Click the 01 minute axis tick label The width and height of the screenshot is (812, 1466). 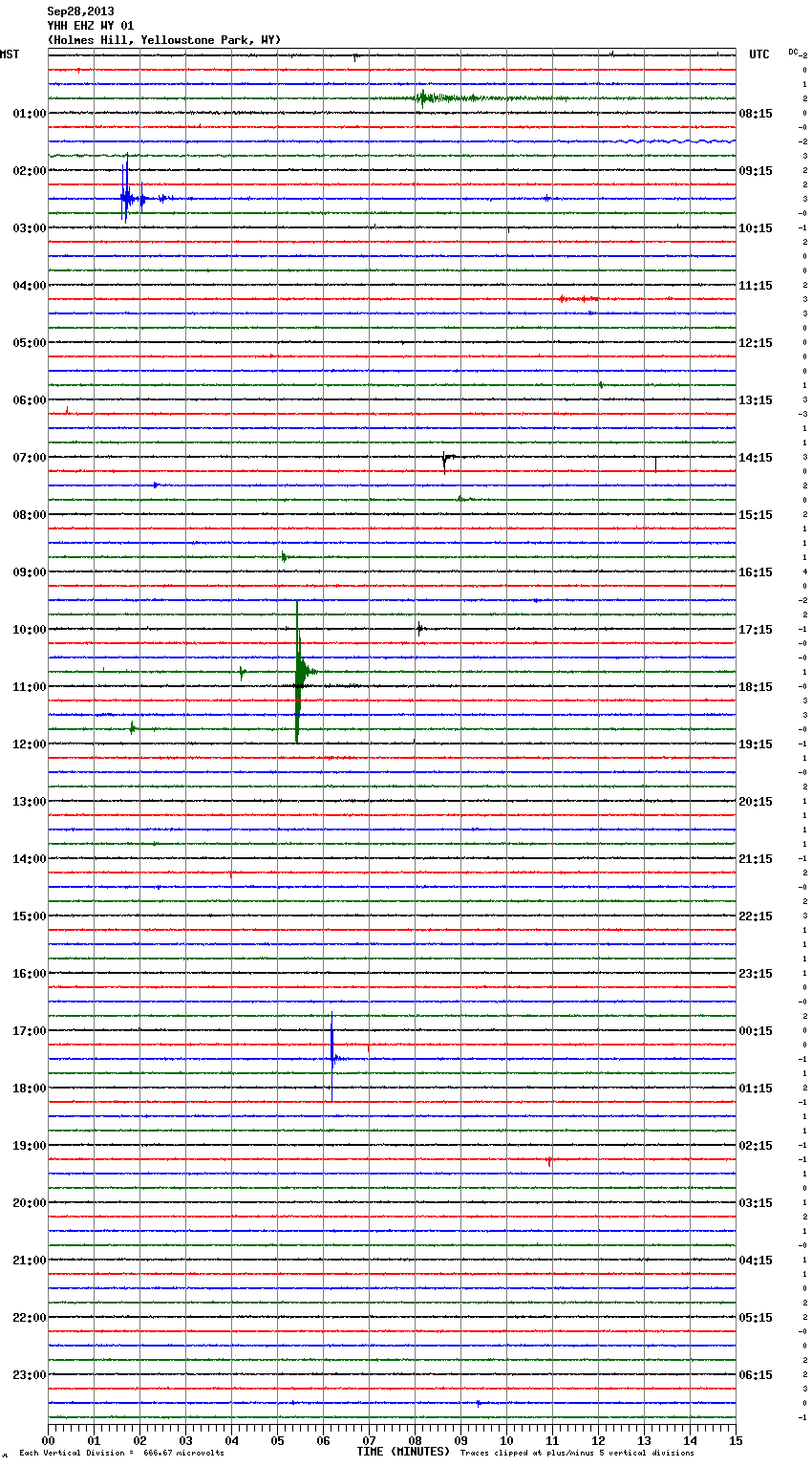point(94,1440)
